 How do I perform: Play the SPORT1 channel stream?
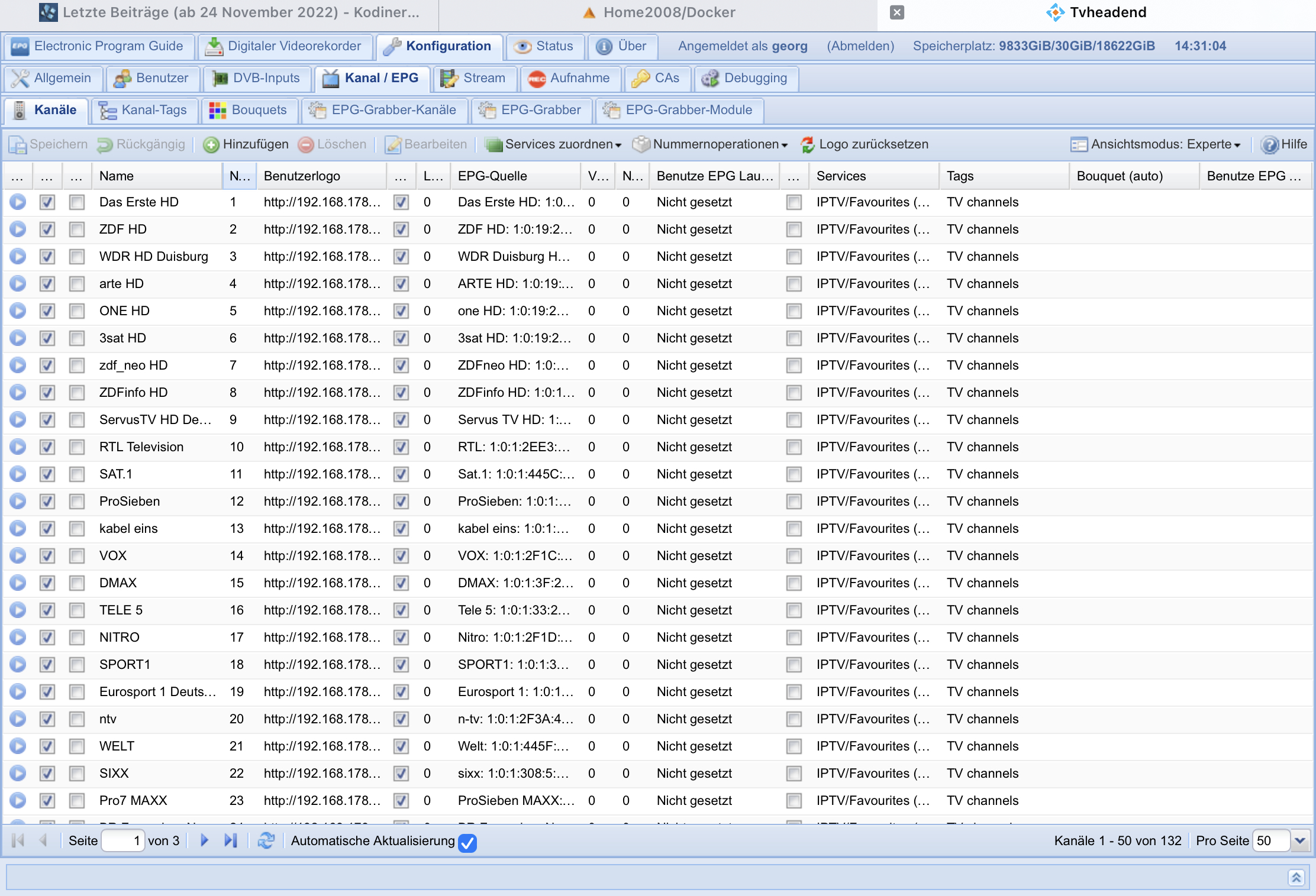tap(18, 665)
